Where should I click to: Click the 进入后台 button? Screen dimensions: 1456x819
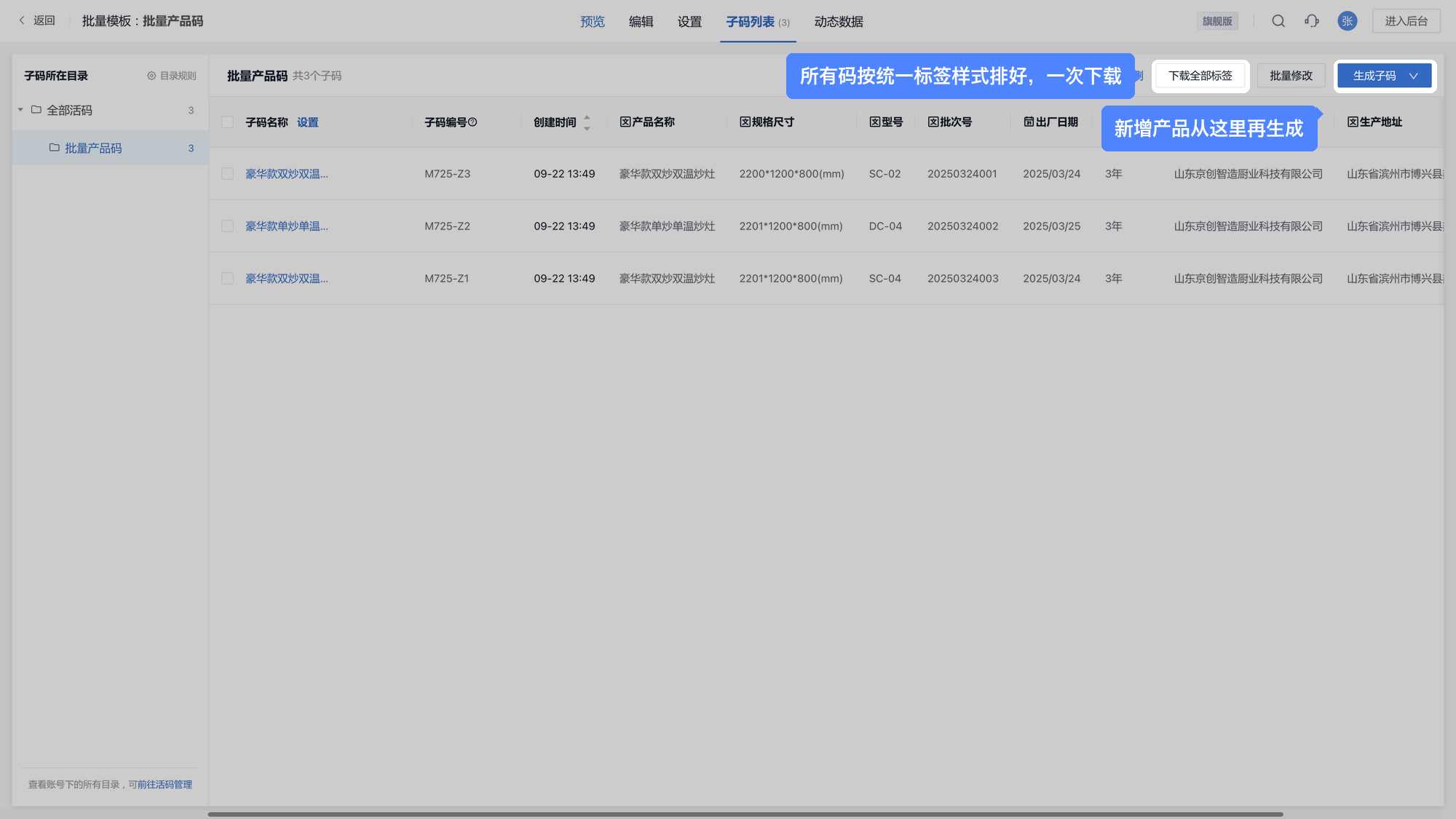point(1406,21)
